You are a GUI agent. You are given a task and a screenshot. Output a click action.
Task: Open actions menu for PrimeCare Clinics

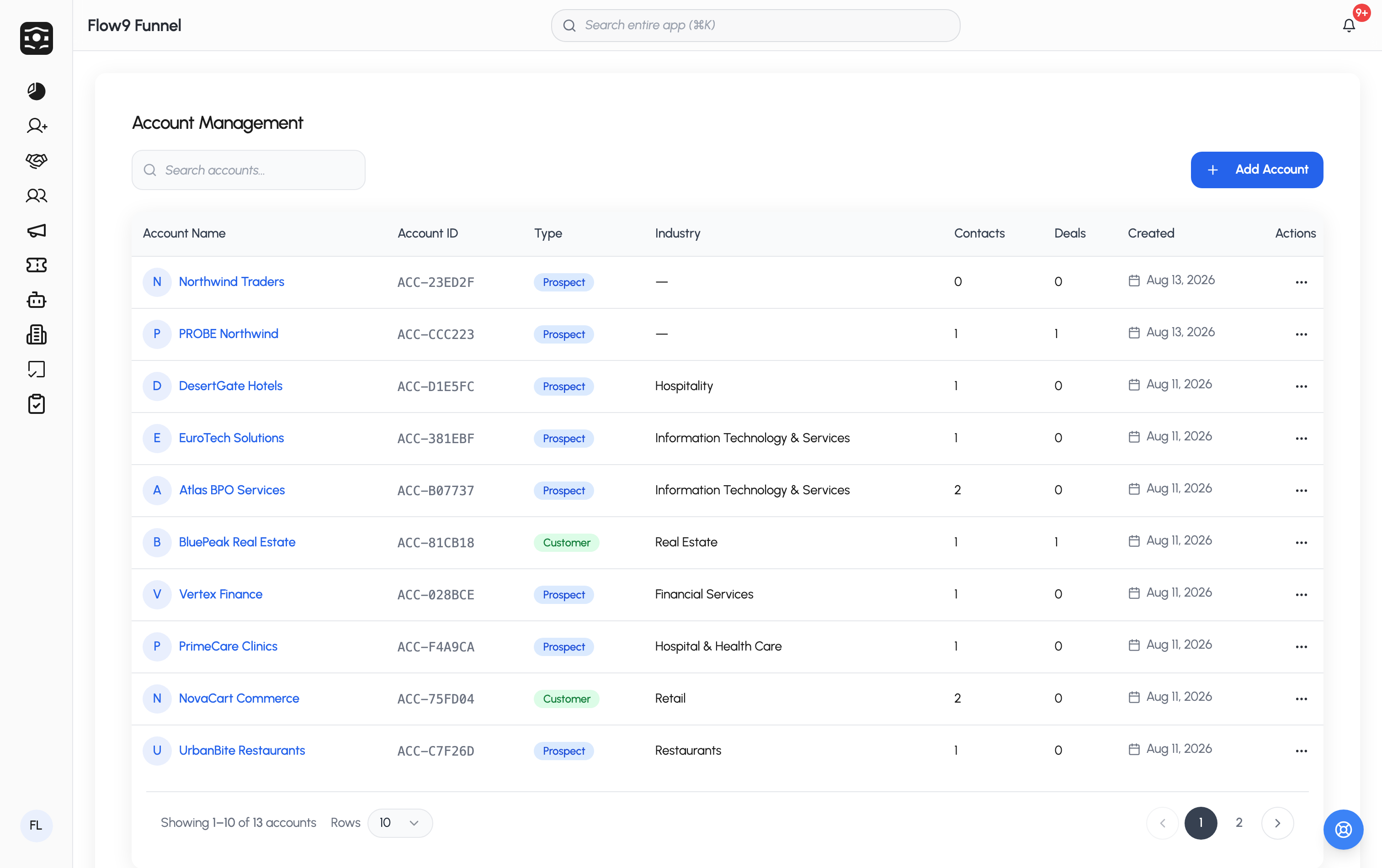[1301, 647]
